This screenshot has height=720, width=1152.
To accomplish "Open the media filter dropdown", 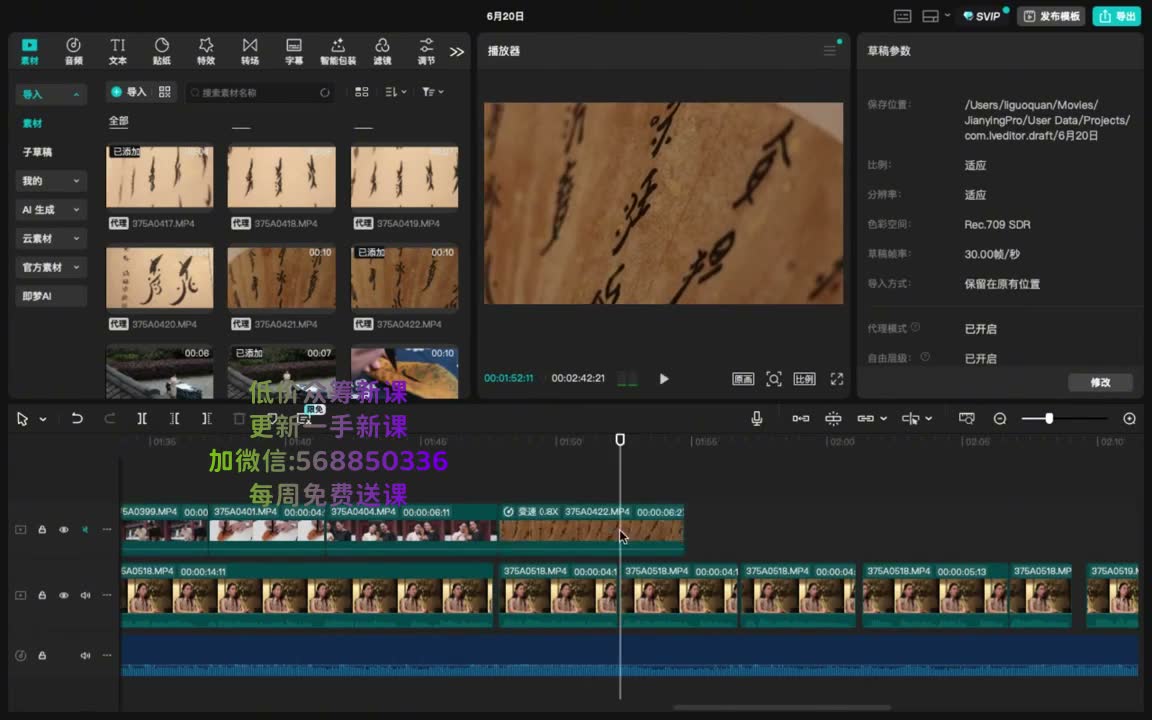I will [x=433, y=92].
